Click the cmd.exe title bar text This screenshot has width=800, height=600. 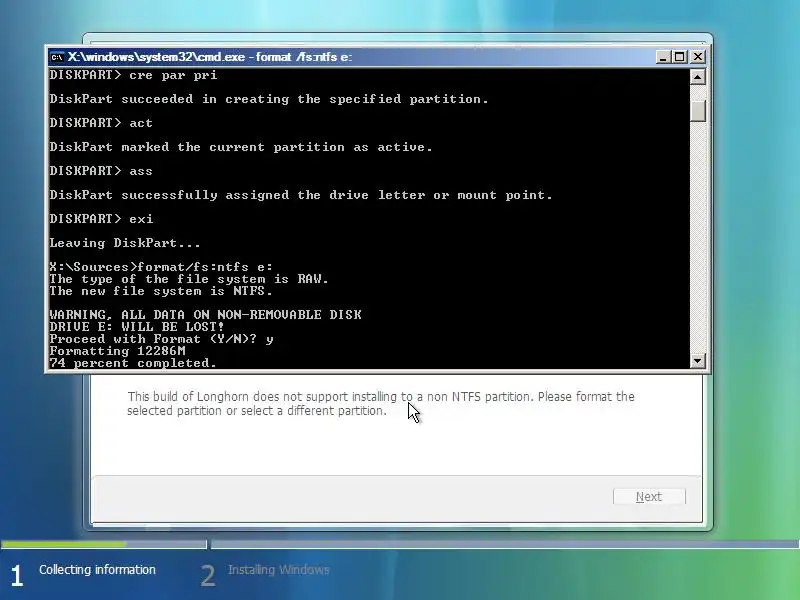[210, 57]
